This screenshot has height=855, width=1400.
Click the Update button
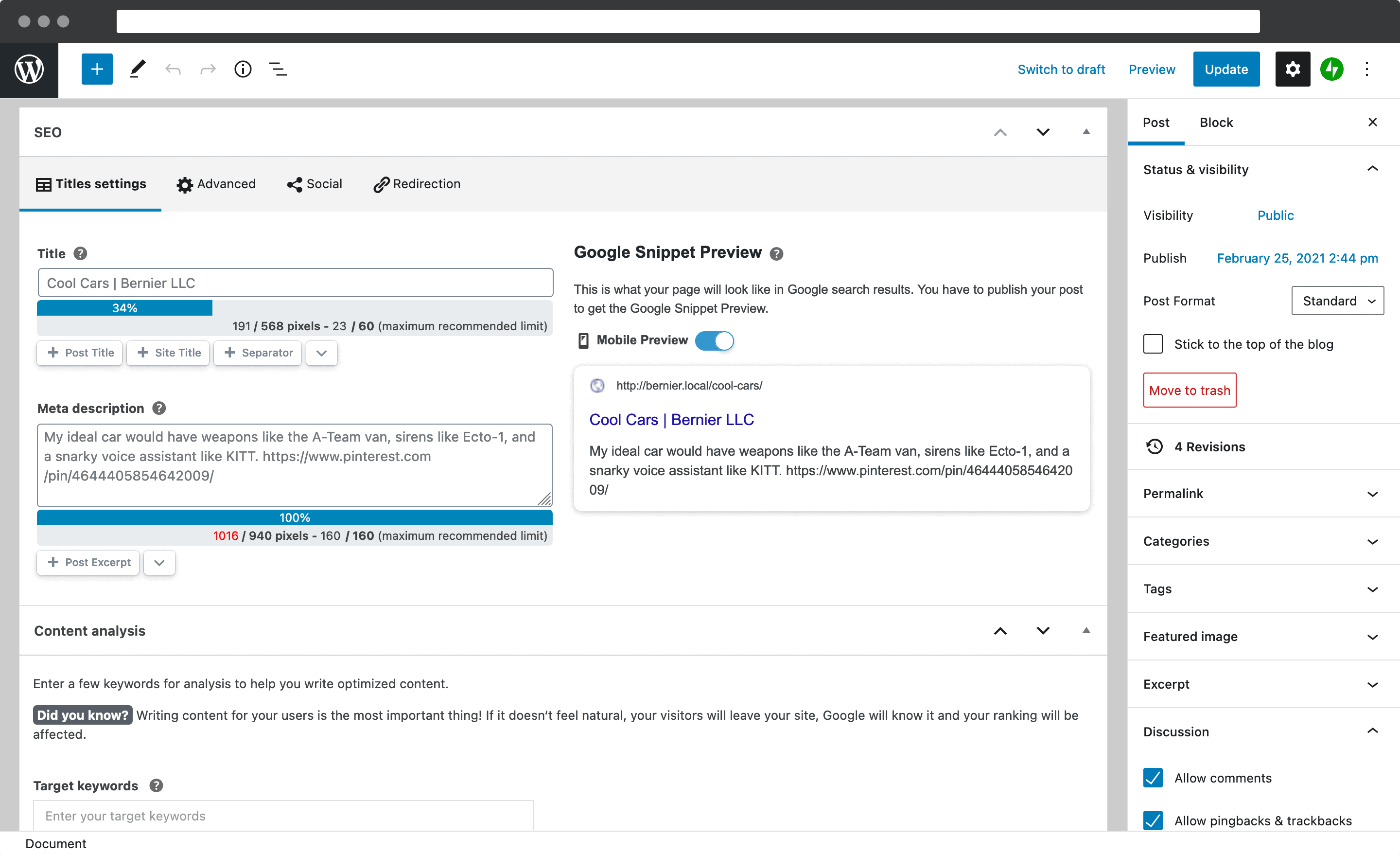pyautogui.click(x=1226, y=70)
